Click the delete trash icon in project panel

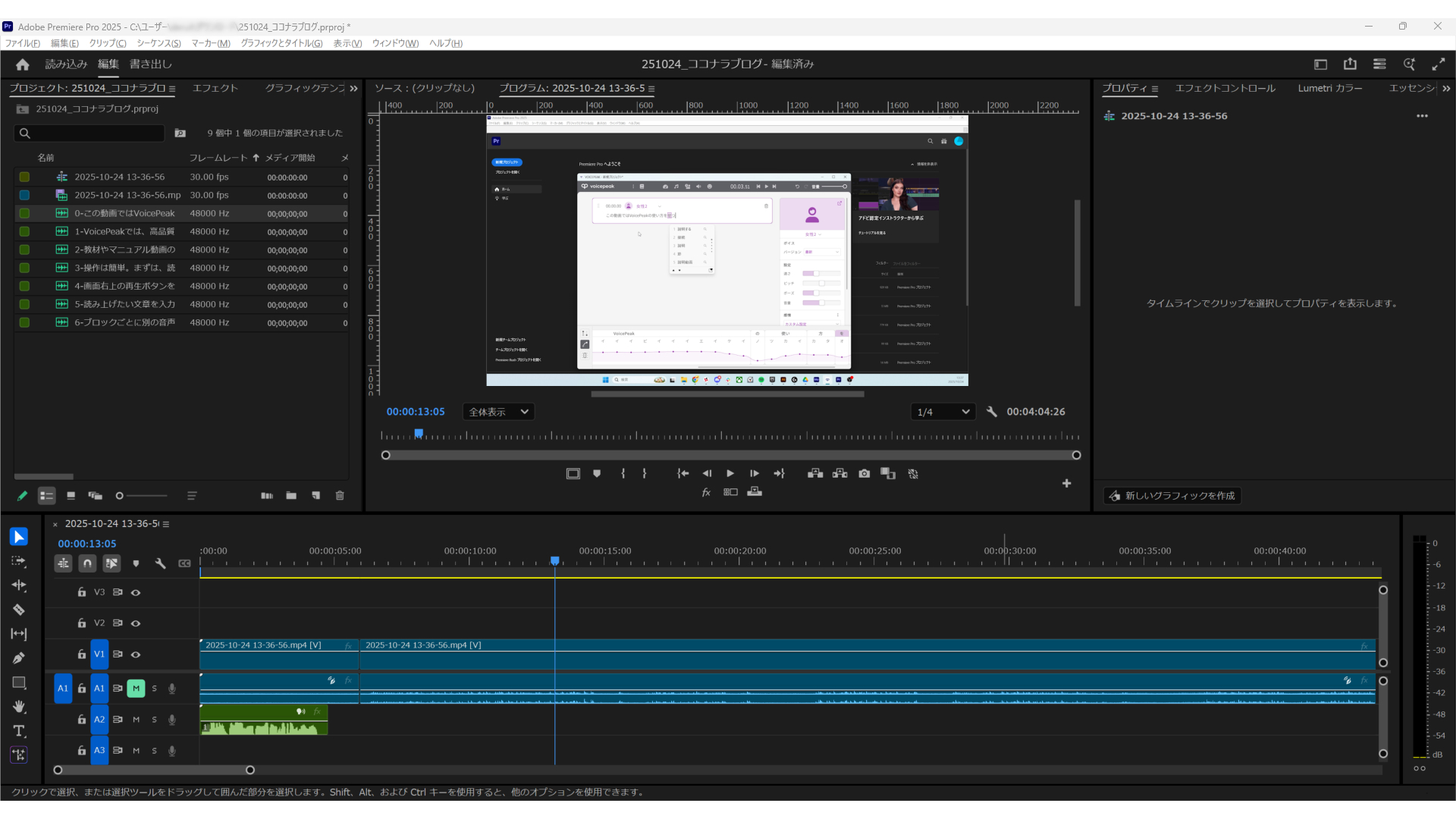point(340,495)
